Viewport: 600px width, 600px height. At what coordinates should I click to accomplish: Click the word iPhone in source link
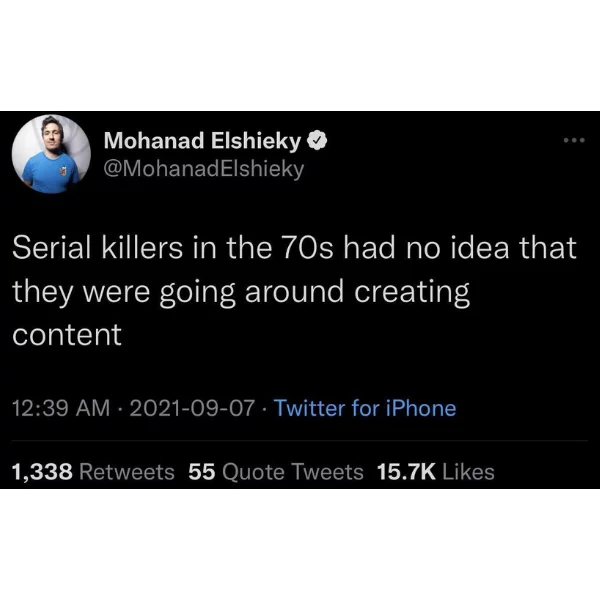click(x=421, y=408)
